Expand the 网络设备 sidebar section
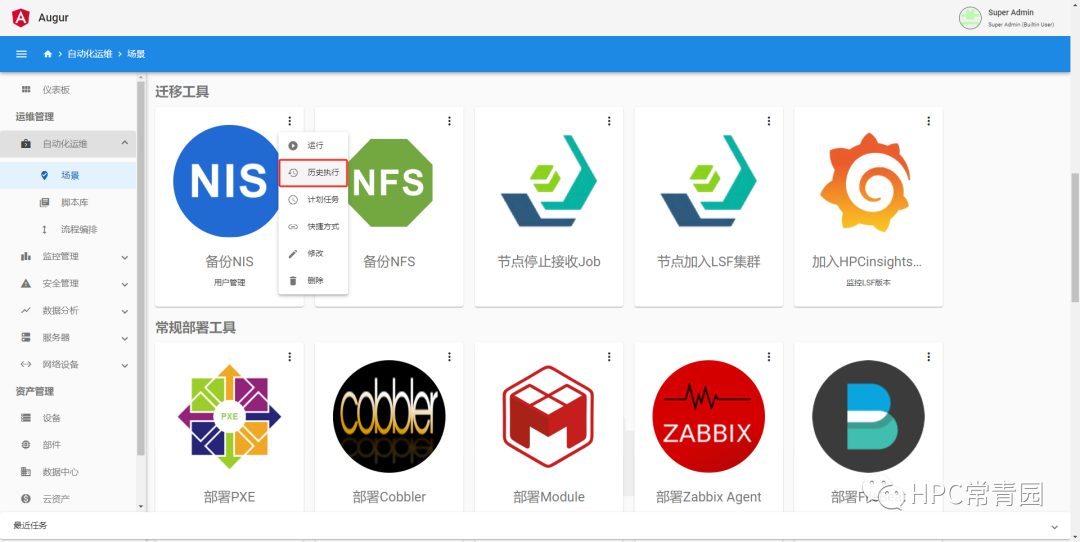1080x542 pixels. [x=125, y=365]
